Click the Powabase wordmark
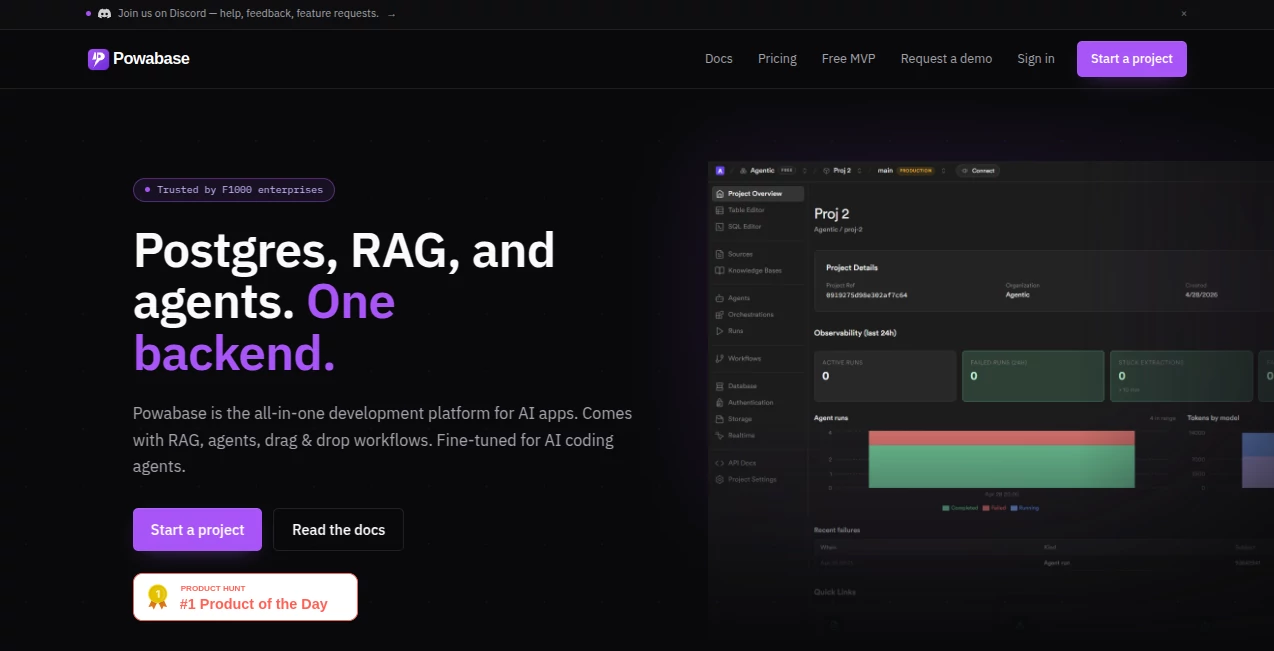 [x=151, y=59]
